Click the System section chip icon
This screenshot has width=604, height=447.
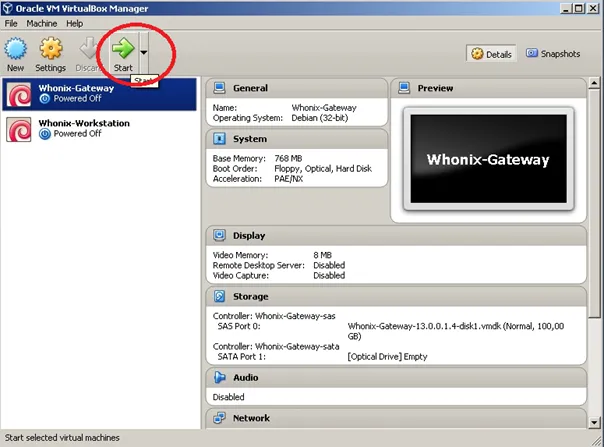click(219, 139)
